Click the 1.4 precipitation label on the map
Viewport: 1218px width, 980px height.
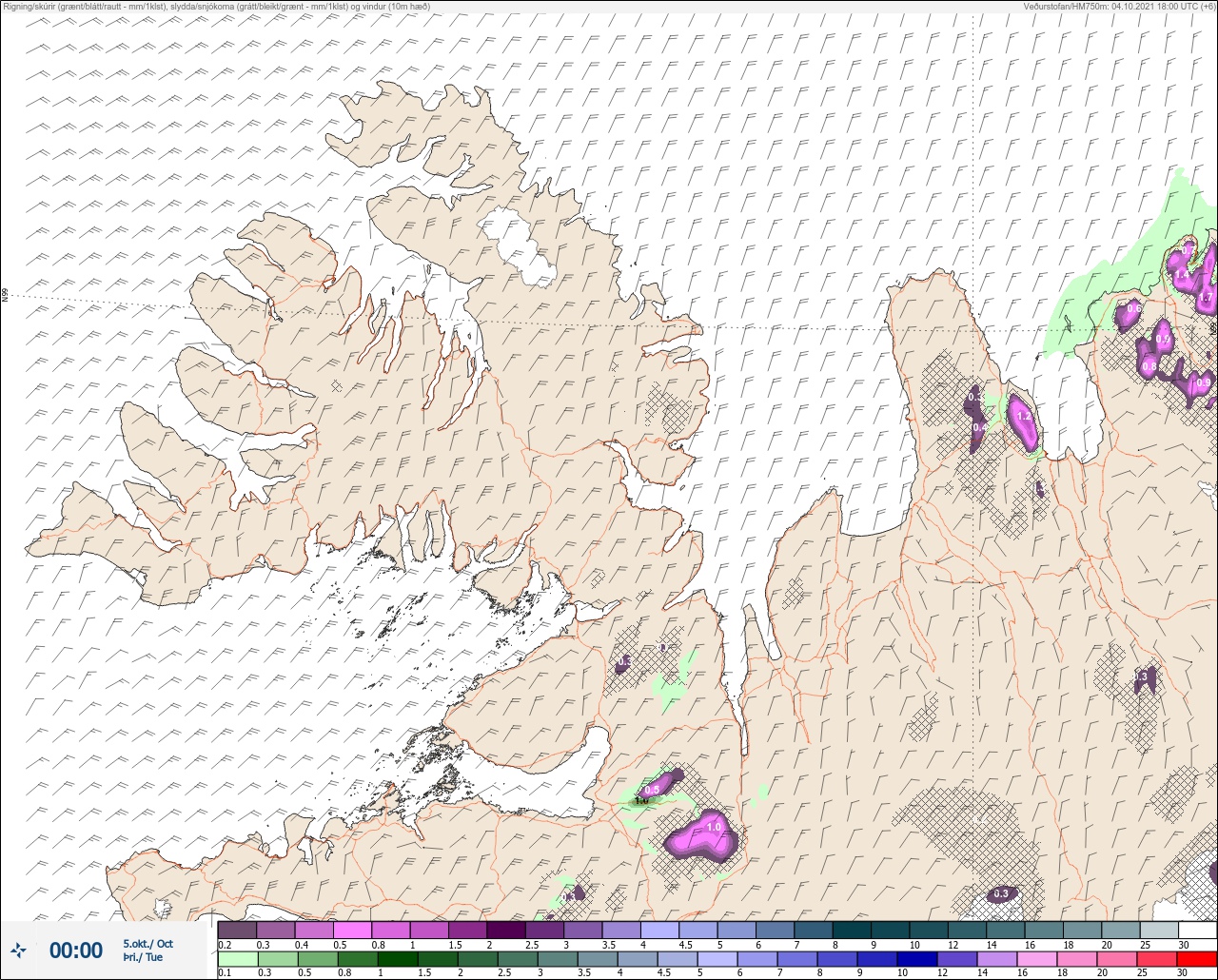click(x=1182, y=274)
